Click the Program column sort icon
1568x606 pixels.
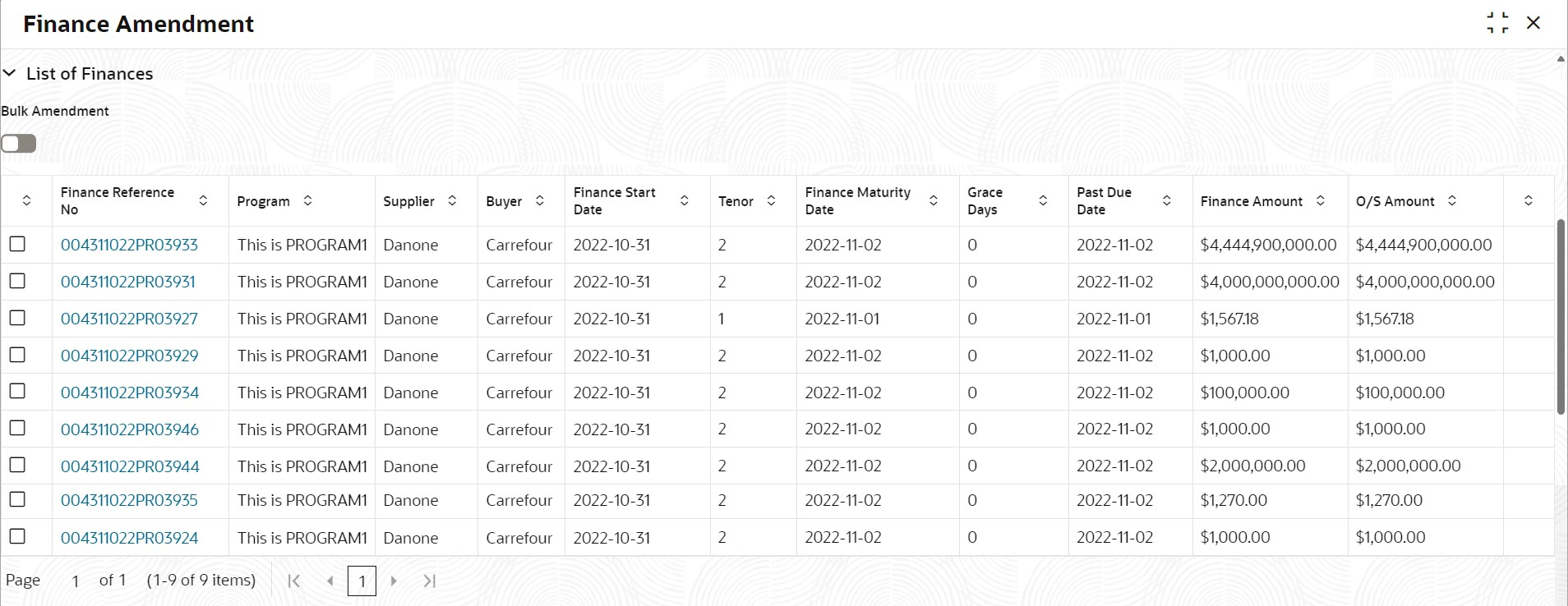(x=307, y=200)
